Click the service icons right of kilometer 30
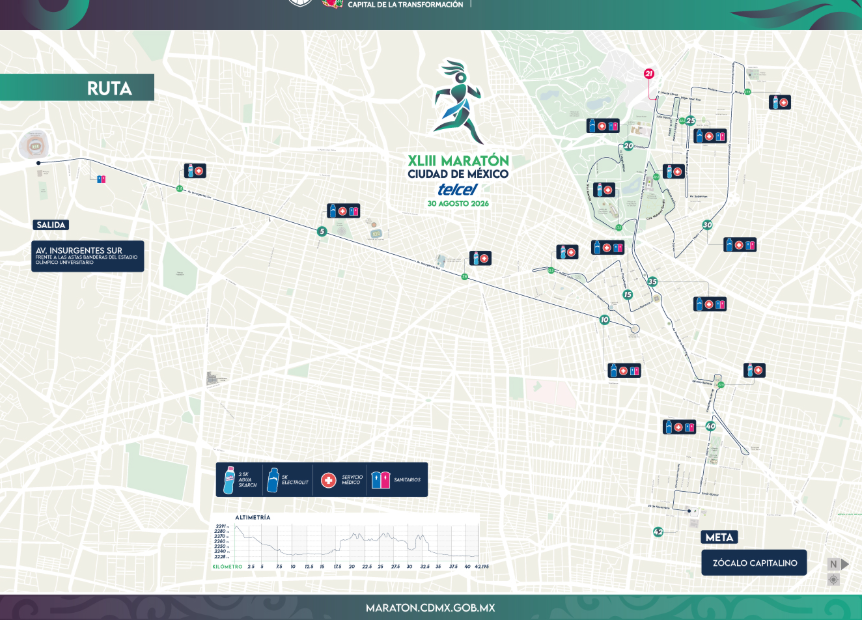This screenshot has height=621, width=862. click(x=740, y=245)
